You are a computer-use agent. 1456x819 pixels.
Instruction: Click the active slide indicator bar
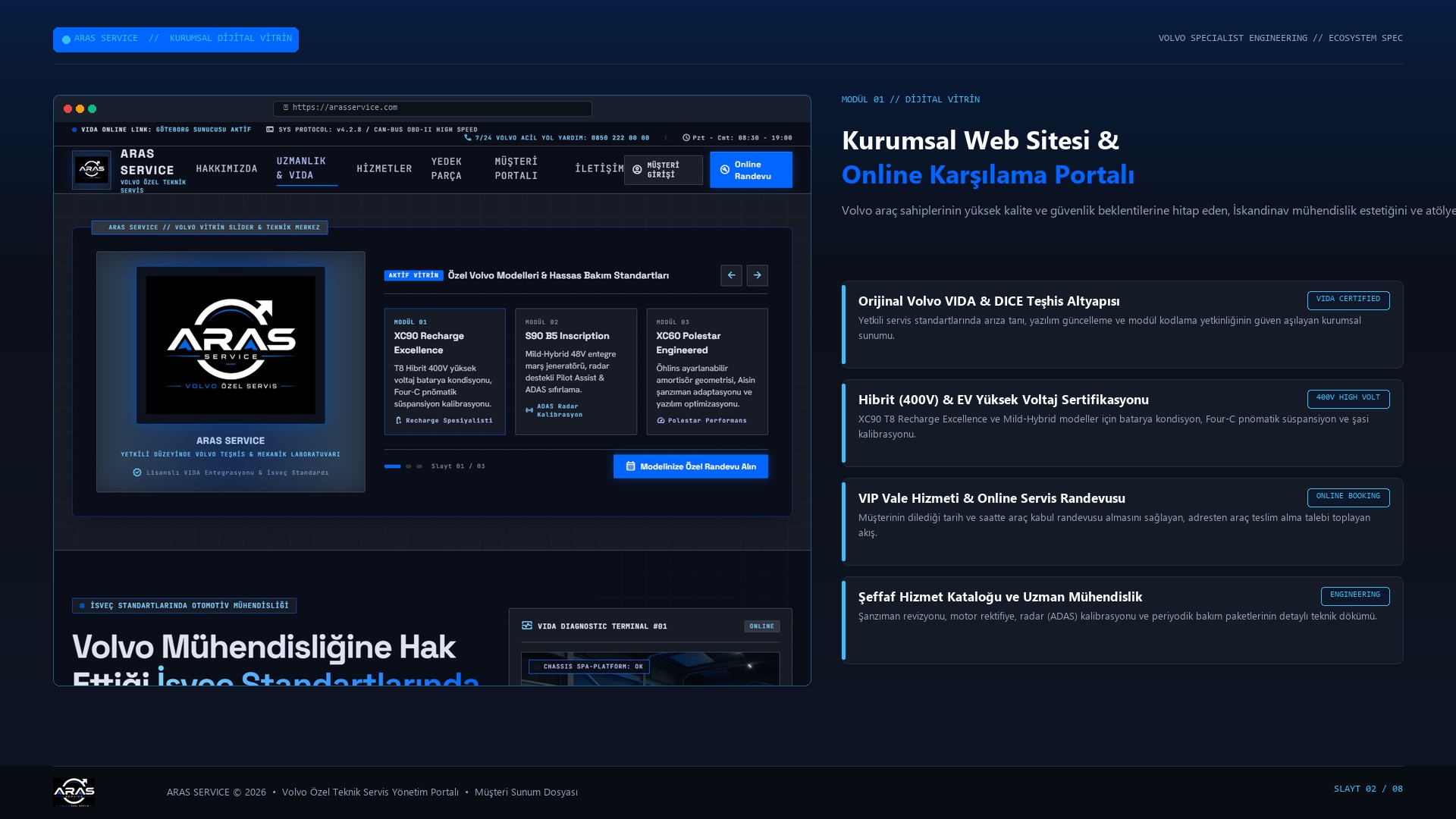pos(393,466)
